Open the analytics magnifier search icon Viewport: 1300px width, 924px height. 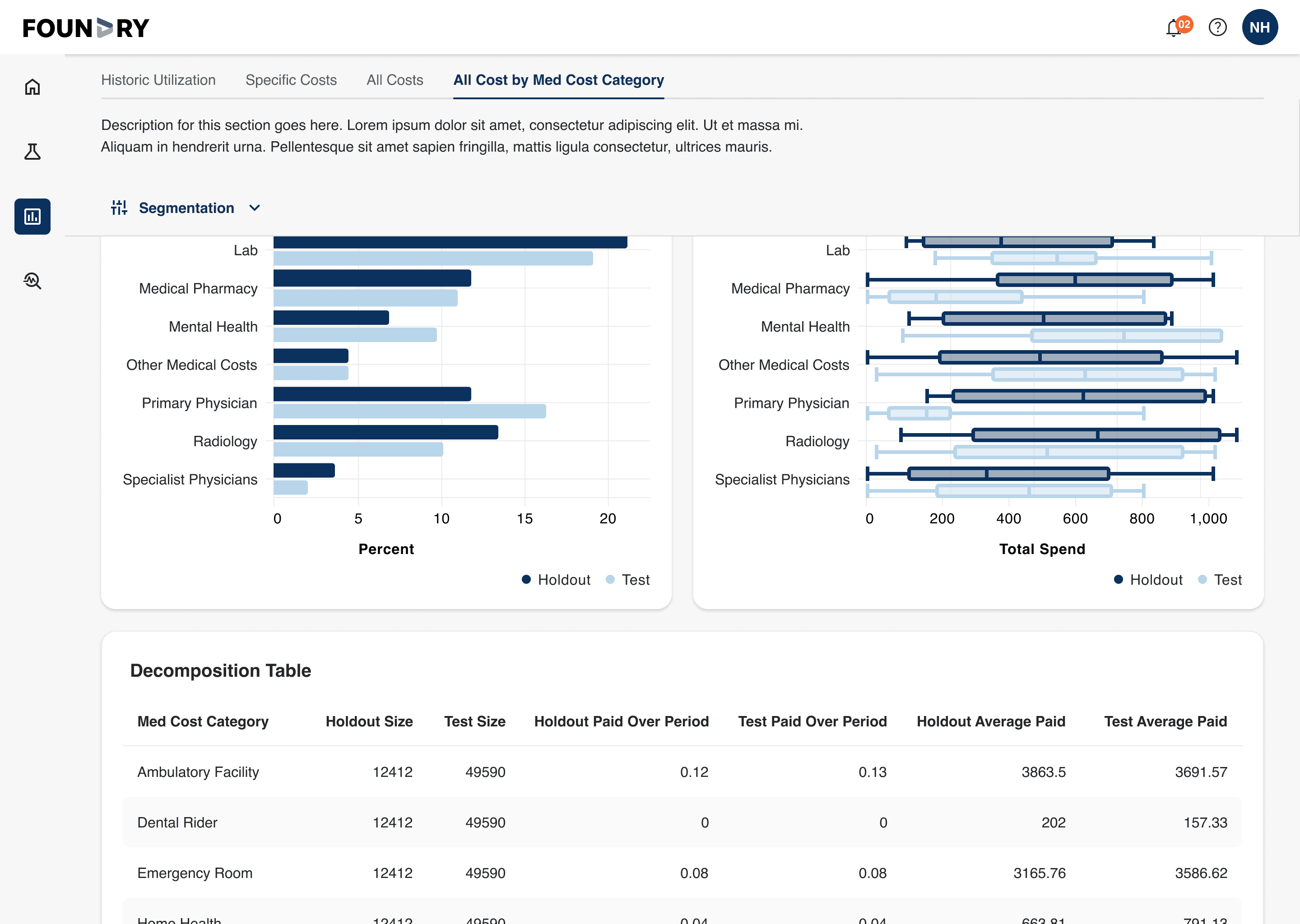tap(32, 281)
